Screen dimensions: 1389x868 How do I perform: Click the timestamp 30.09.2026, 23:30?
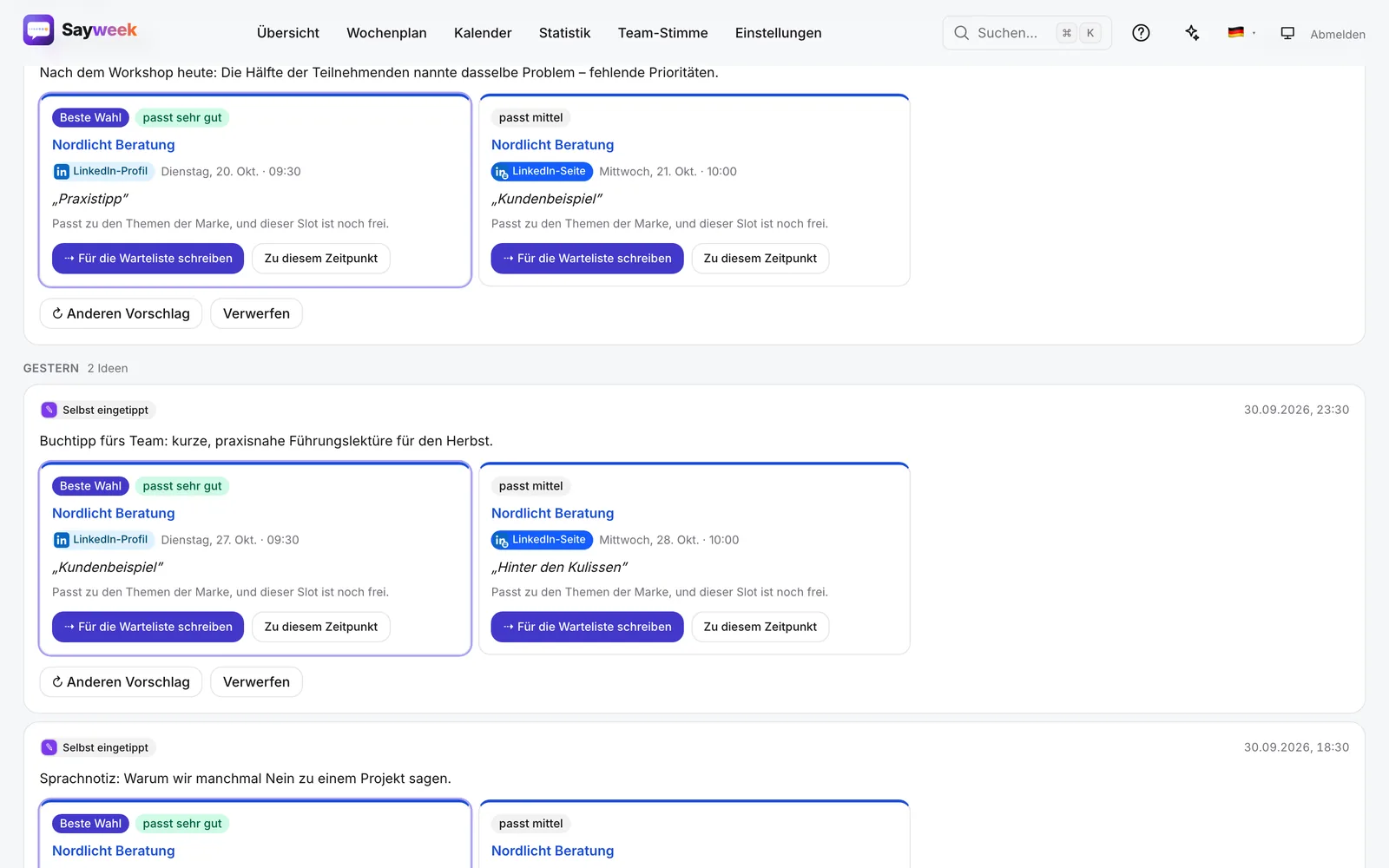1296,410
